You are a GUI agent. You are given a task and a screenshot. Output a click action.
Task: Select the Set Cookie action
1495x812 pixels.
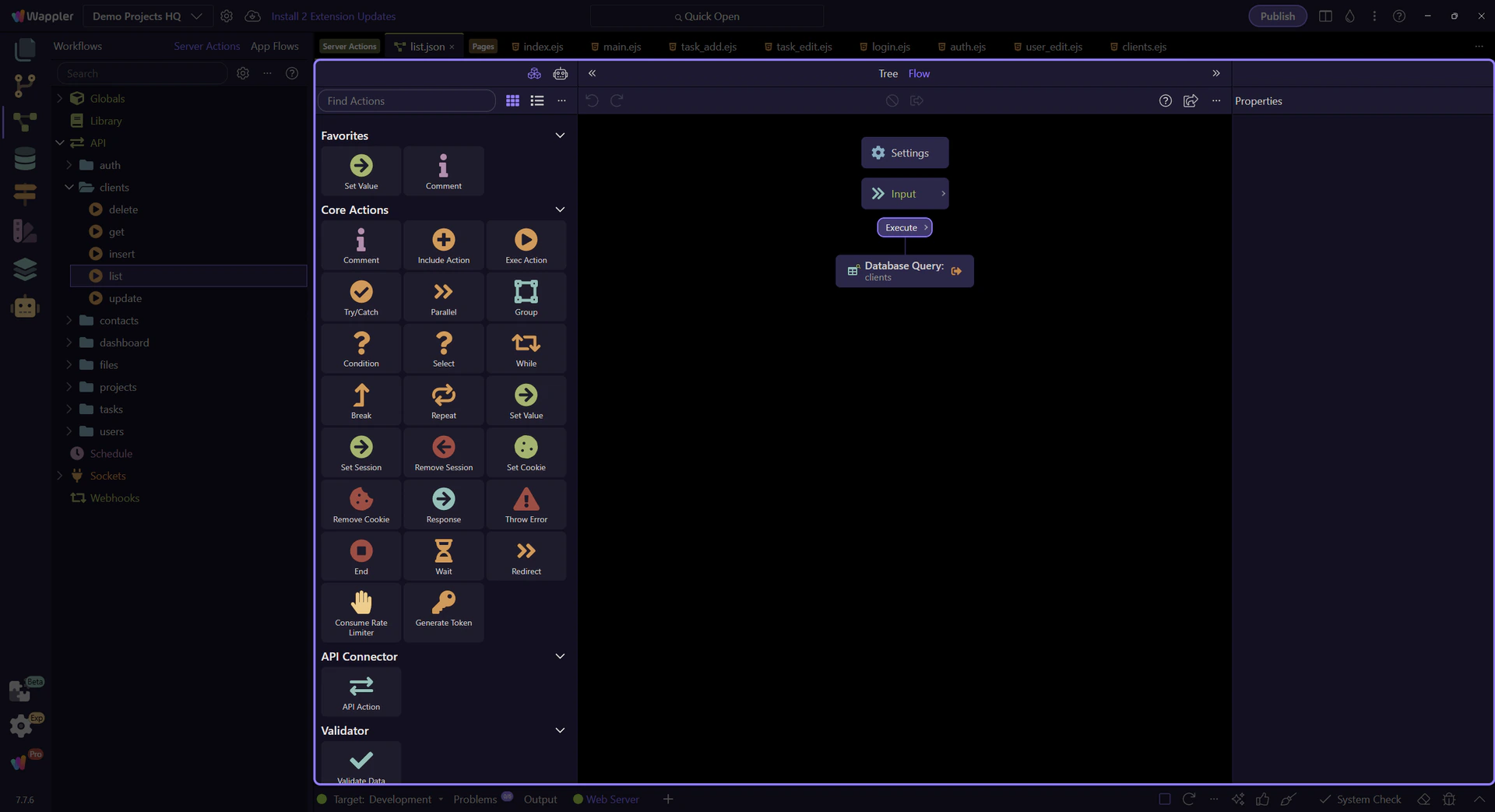pyautogui.click(x=526, y=452)
